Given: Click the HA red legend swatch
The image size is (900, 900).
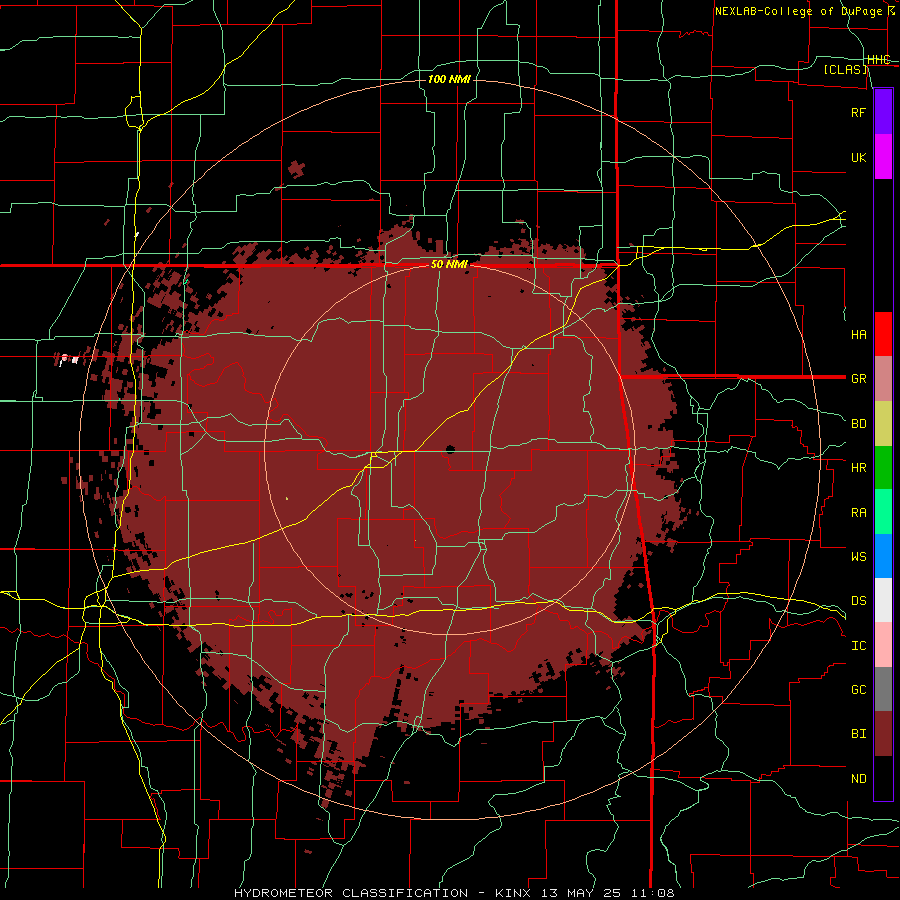Looking at the screenshot, I should (x=883, y=334).
